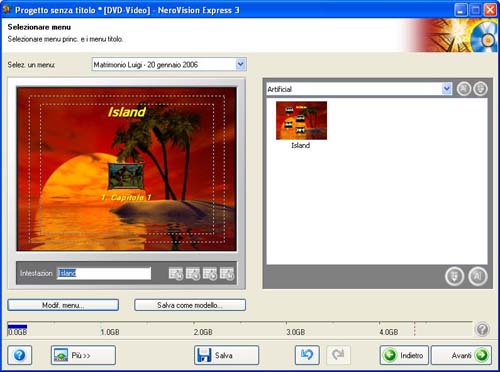Go to previous menu page icon
The width and height of the screenshot is (500, 372).
click(193, 274)
